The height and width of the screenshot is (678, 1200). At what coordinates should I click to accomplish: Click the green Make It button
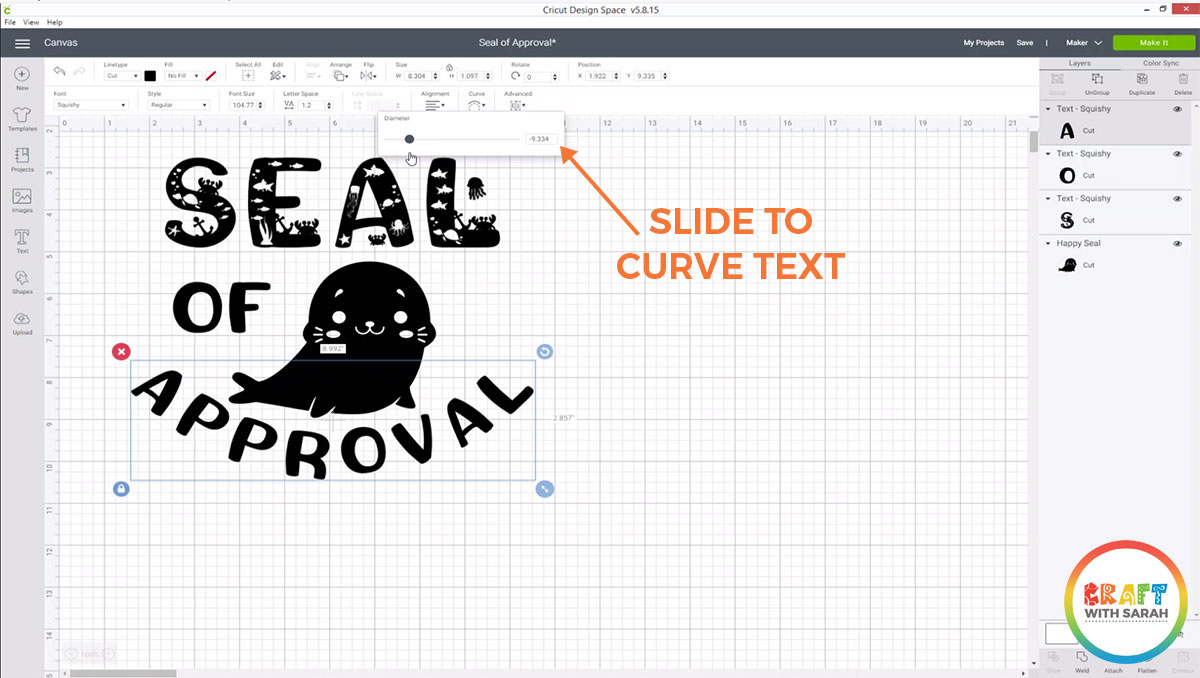pos(1153,43)
